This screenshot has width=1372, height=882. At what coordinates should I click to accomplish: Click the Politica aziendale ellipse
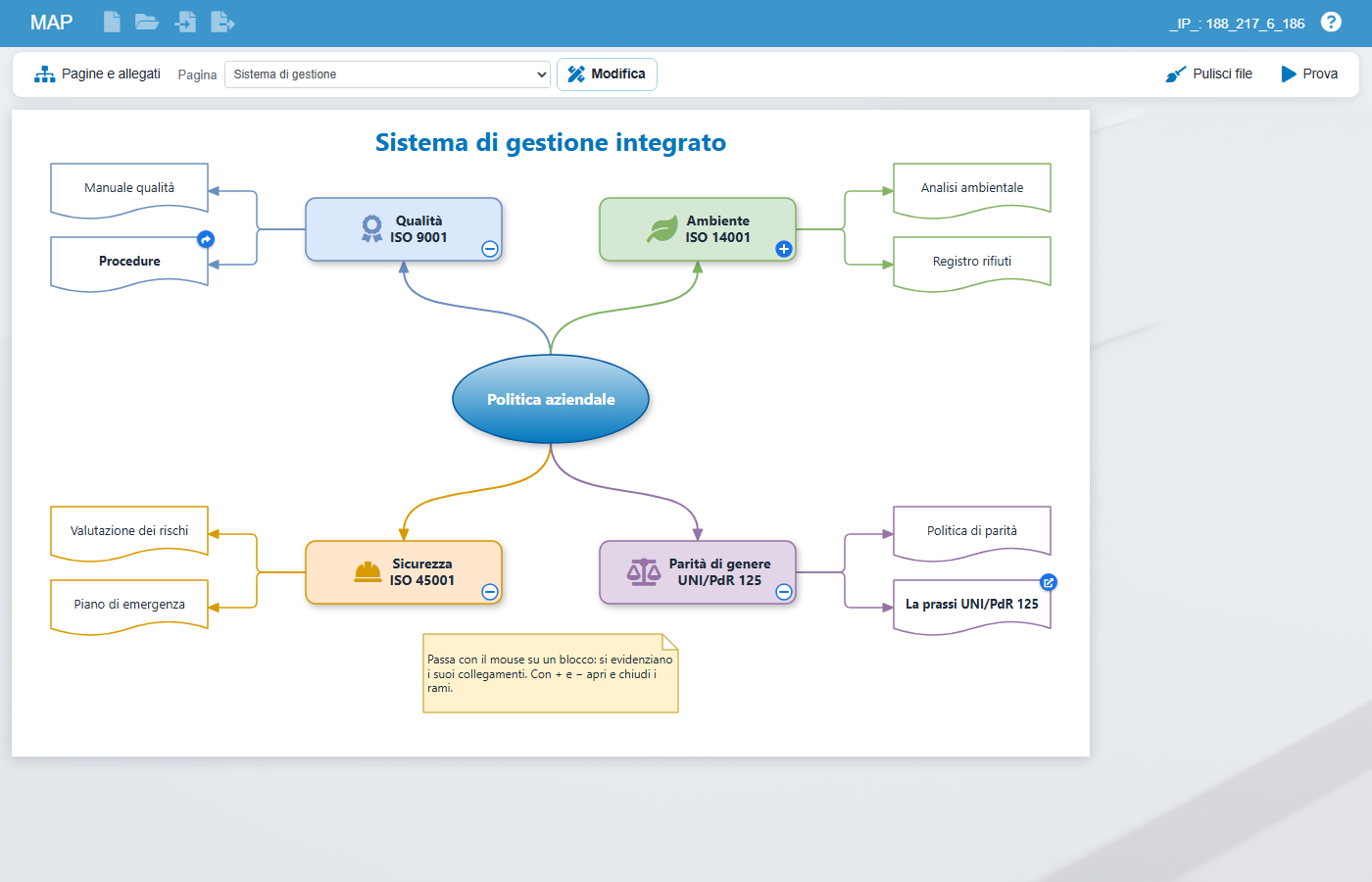(551, 399)
